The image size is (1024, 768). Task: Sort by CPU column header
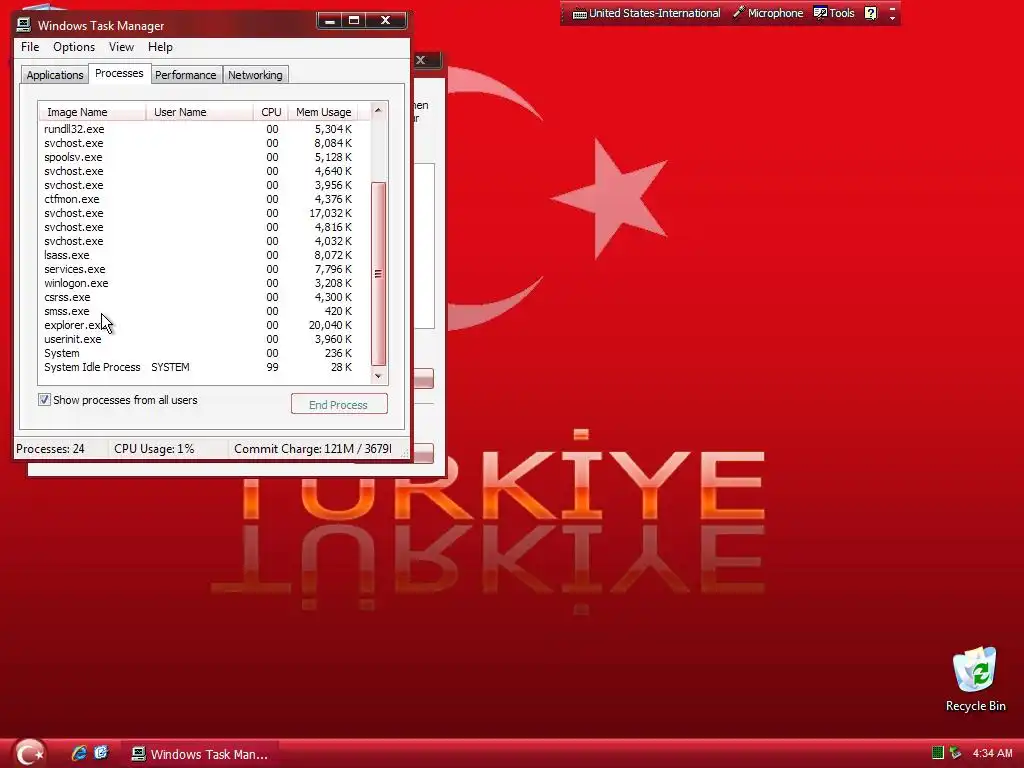pos(270,112)
